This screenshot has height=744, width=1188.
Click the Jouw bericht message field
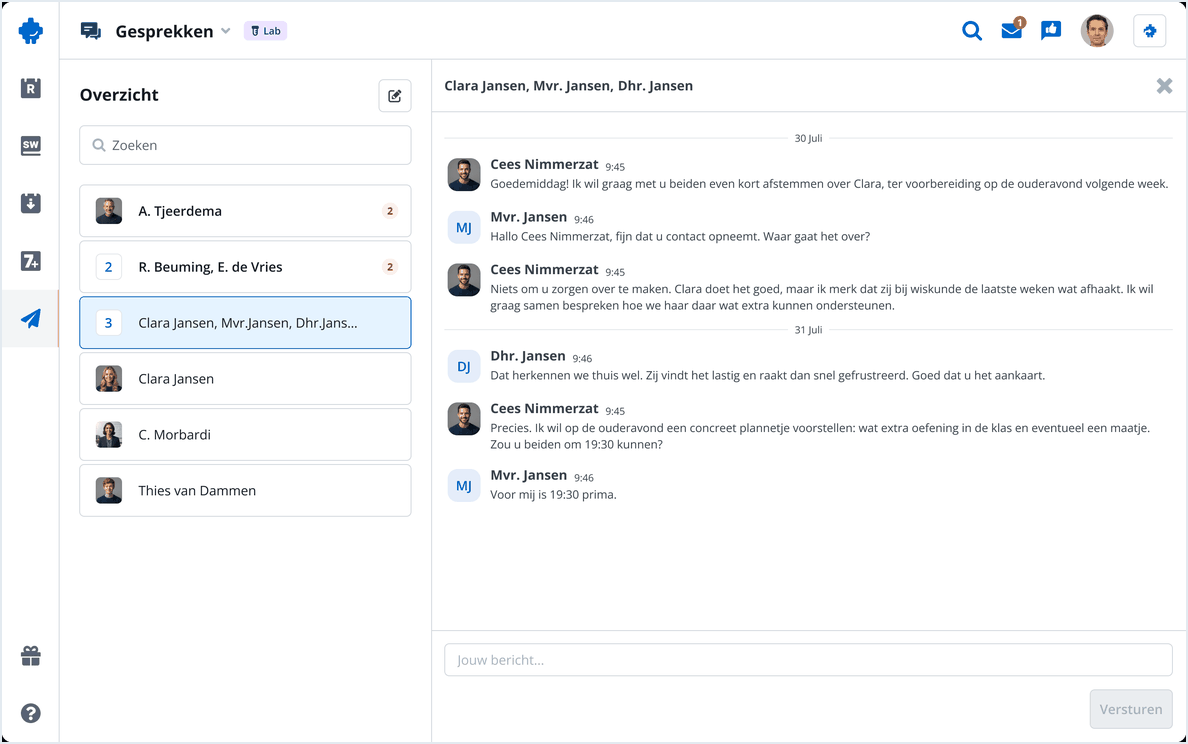pyautogui.click(x=808, y=660)
